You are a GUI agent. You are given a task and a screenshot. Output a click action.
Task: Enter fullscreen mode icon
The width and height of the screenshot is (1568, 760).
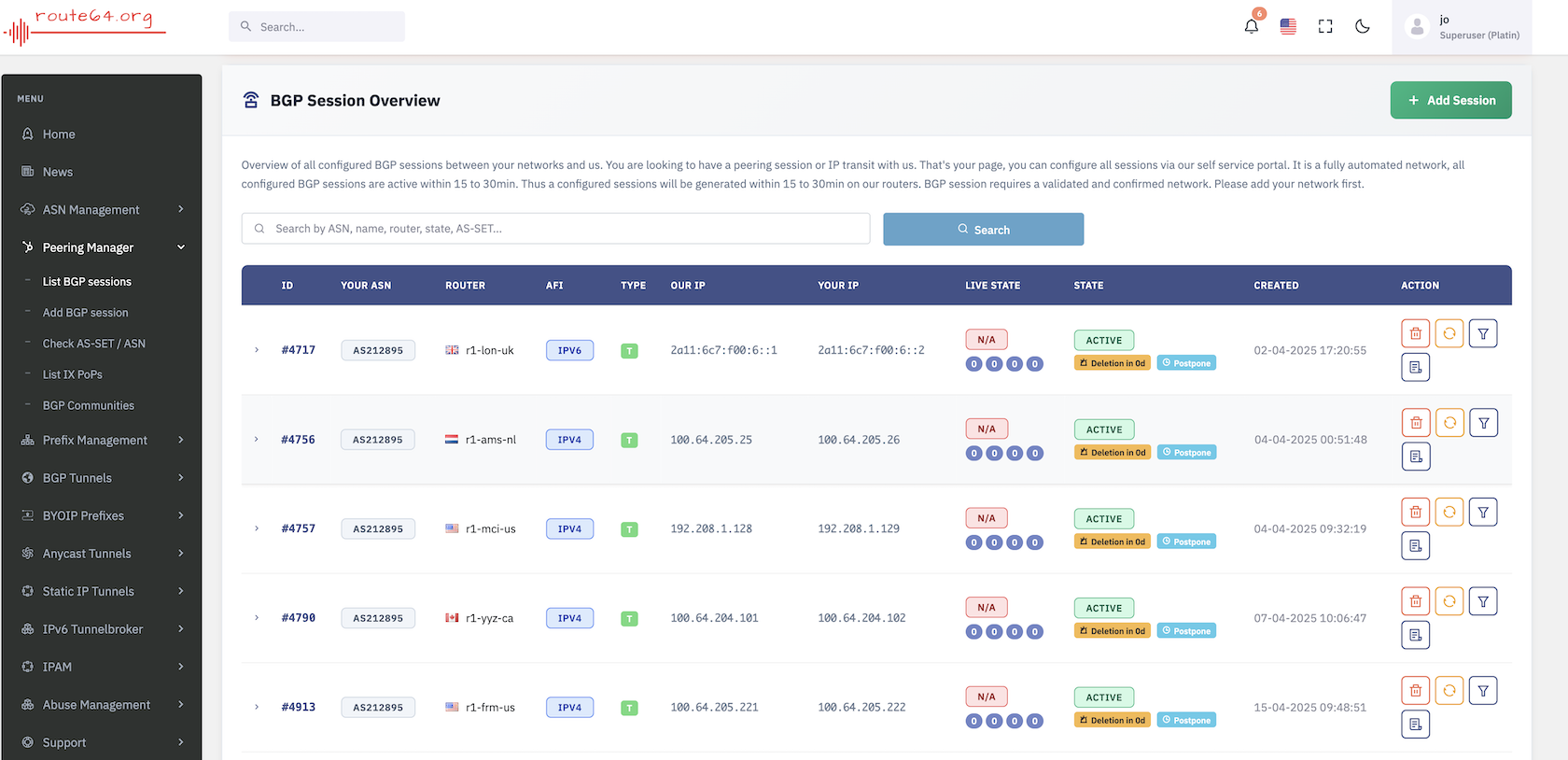[1325, 26]
